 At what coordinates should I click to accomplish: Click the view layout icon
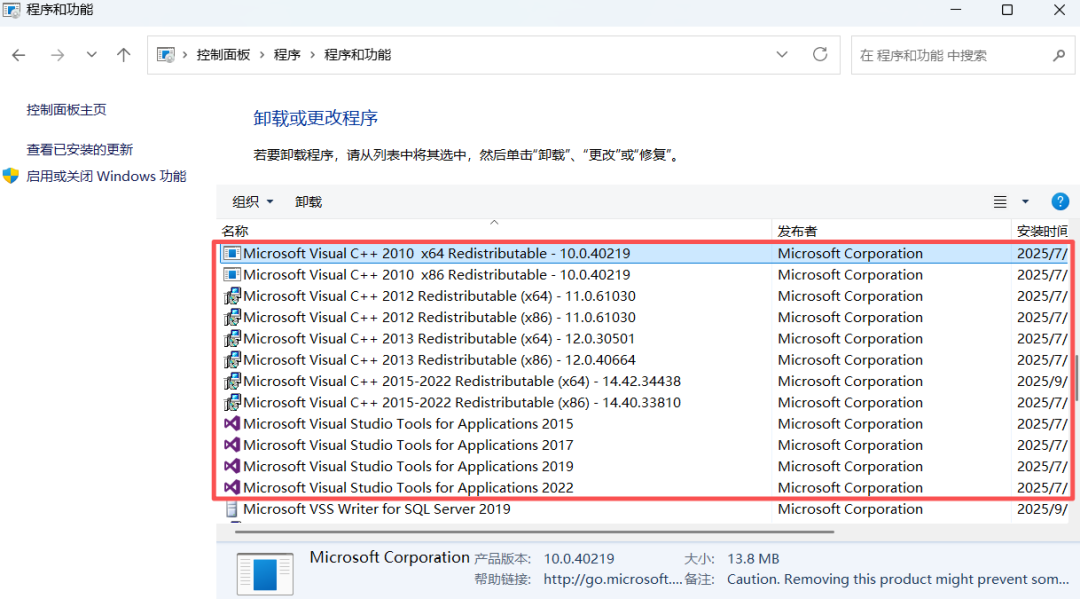click(1000, 201)
